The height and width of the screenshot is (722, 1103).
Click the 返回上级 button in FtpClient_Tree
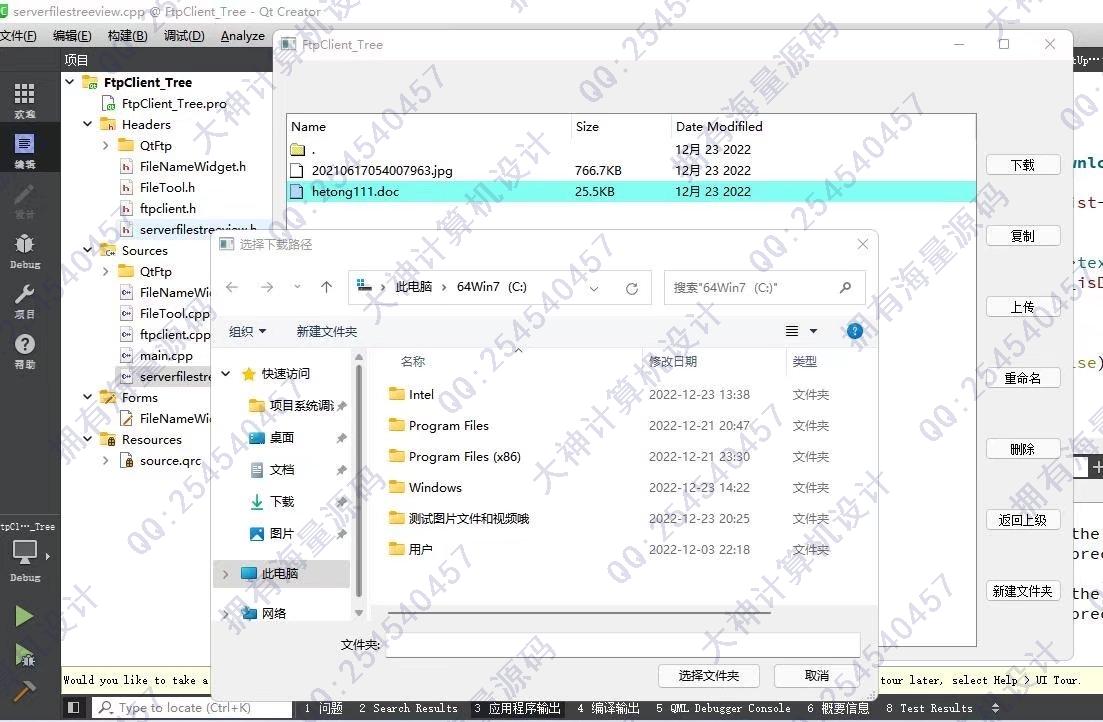pyautogui.click(x=1023, y=521)
